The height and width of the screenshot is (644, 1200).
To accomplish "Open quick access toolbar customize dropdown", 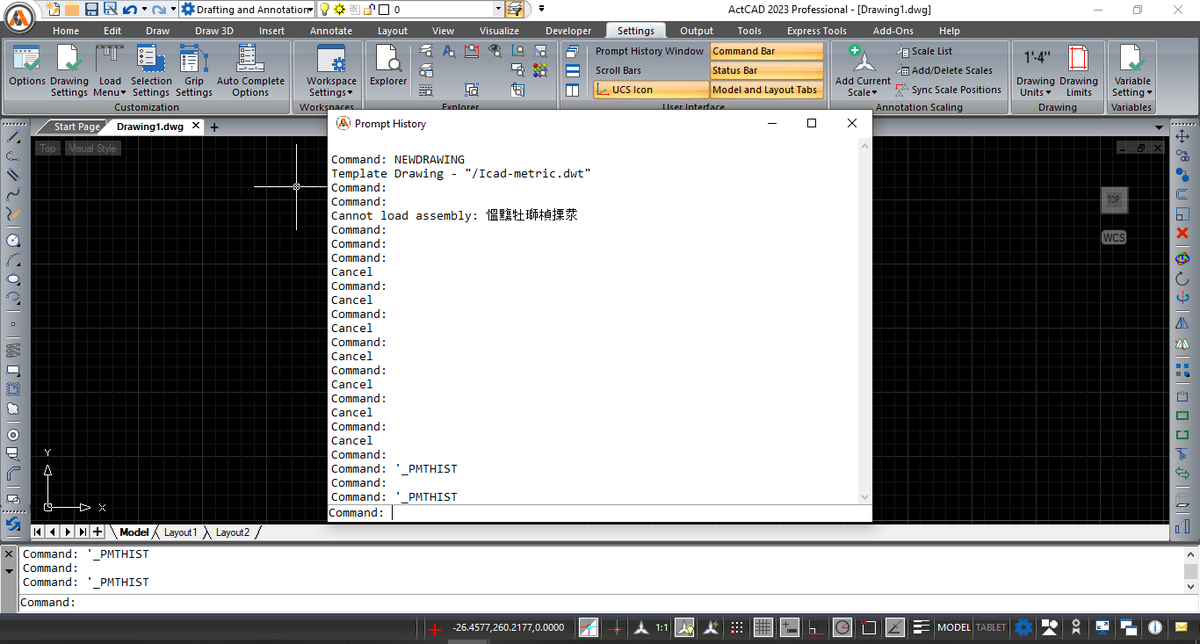I will click(541, 9).
